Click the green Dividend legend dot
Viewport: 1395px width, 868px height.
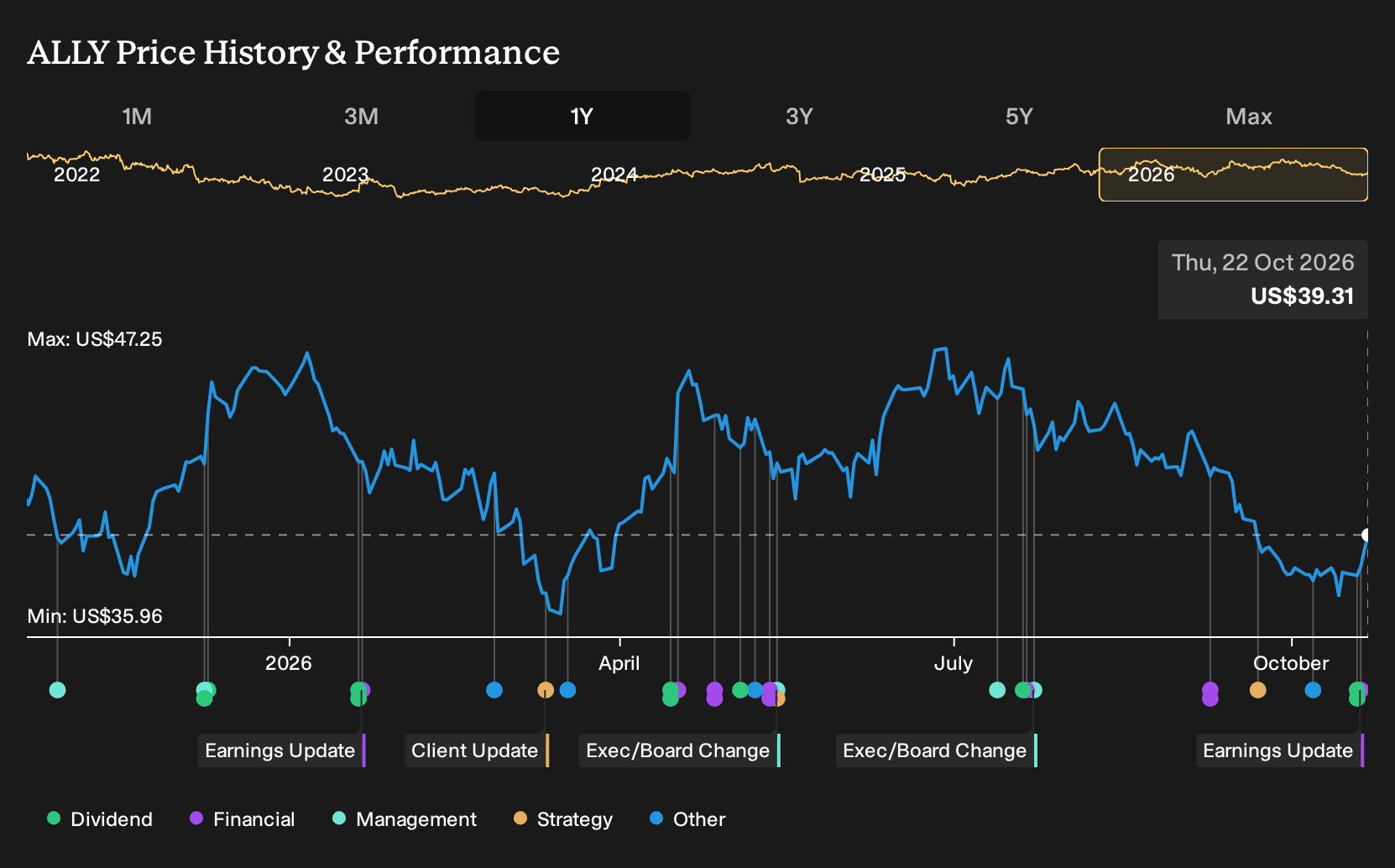tap(54, 818)
